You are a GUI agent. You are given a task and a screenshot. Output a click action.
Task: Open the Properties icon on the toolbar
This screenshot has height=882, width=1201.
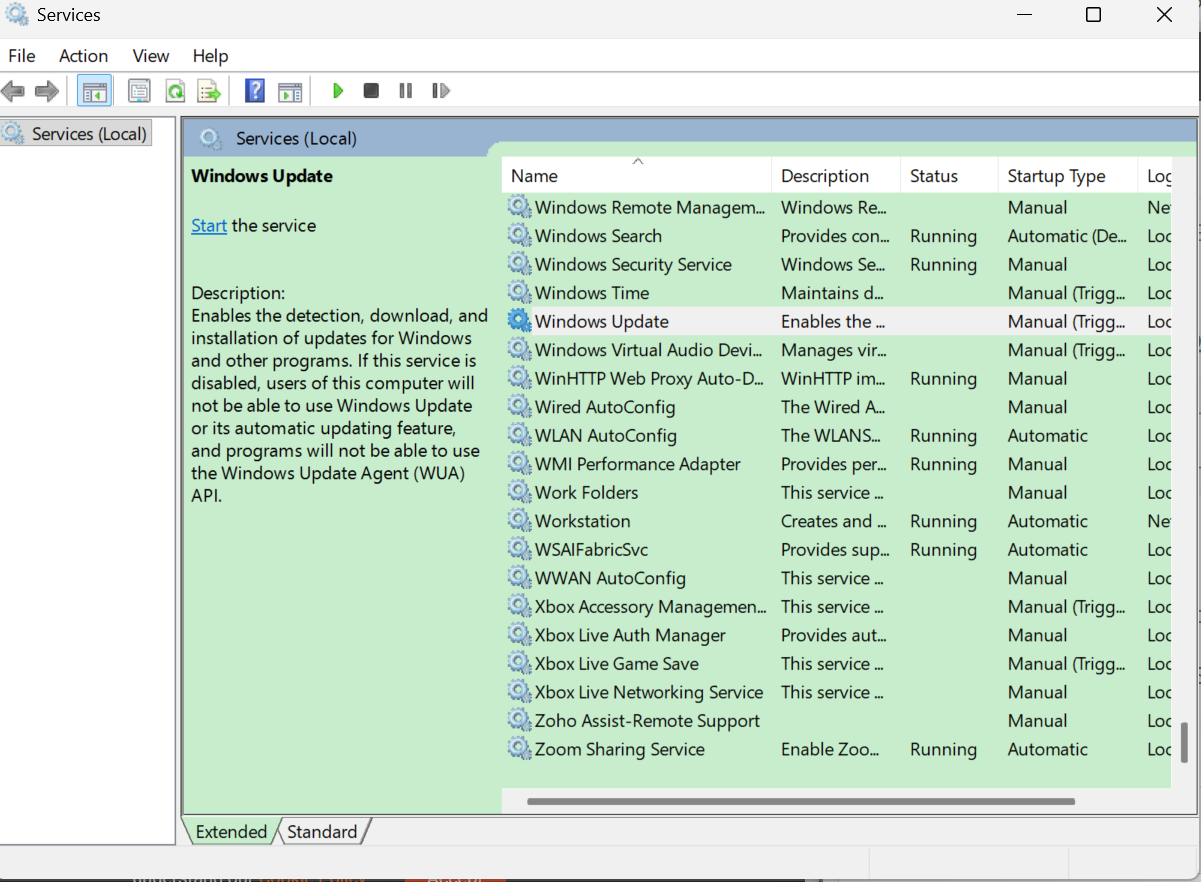coord(139,90)
